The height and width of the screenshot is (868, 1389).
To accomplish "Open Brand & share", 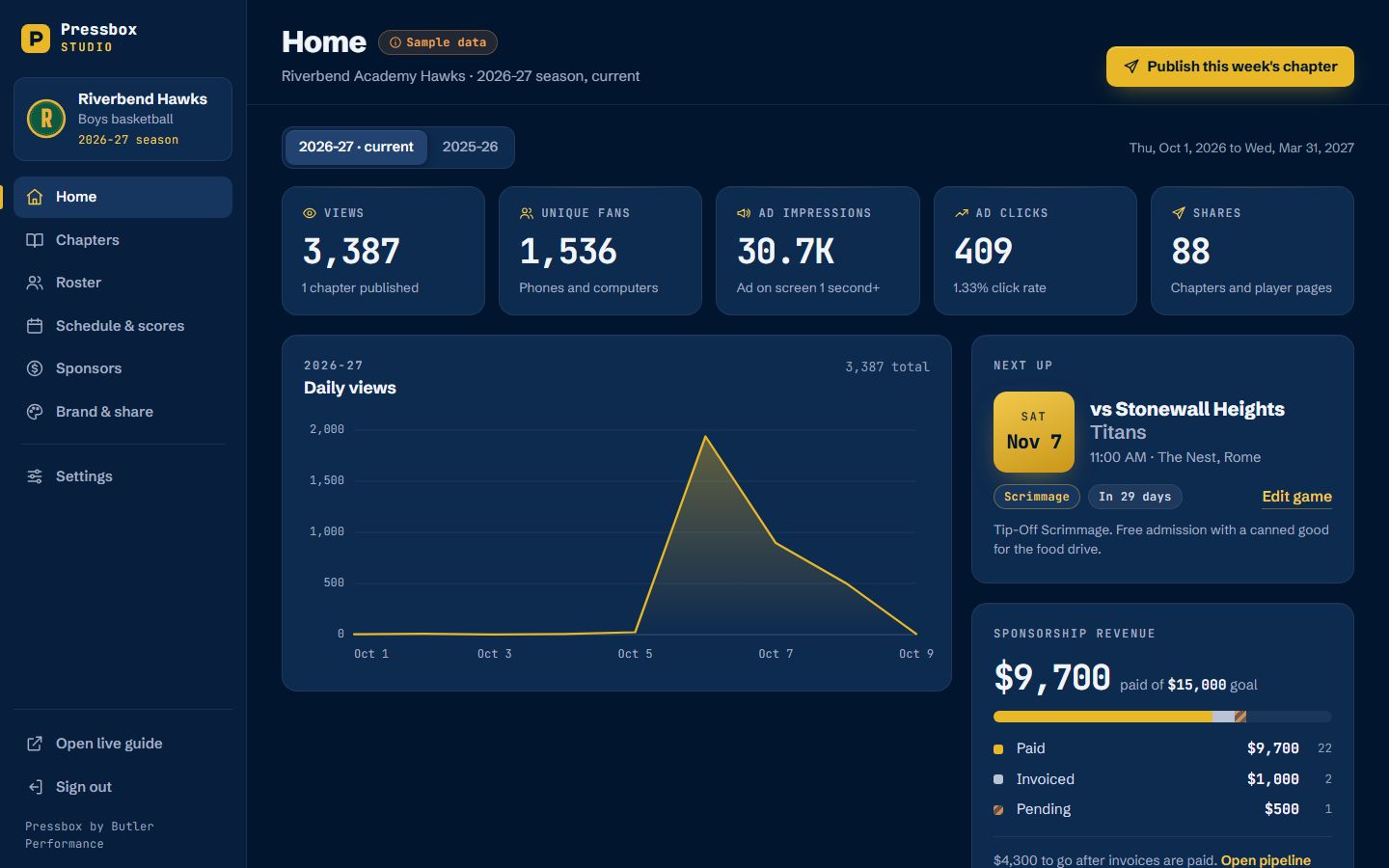I will coord(123,412).
